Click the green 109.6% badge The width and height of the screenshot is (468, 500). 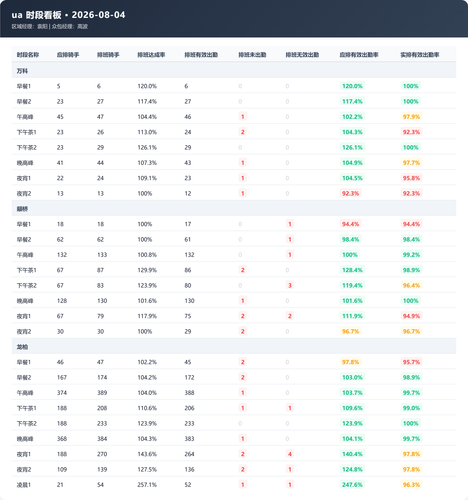(x=352, y=408)
